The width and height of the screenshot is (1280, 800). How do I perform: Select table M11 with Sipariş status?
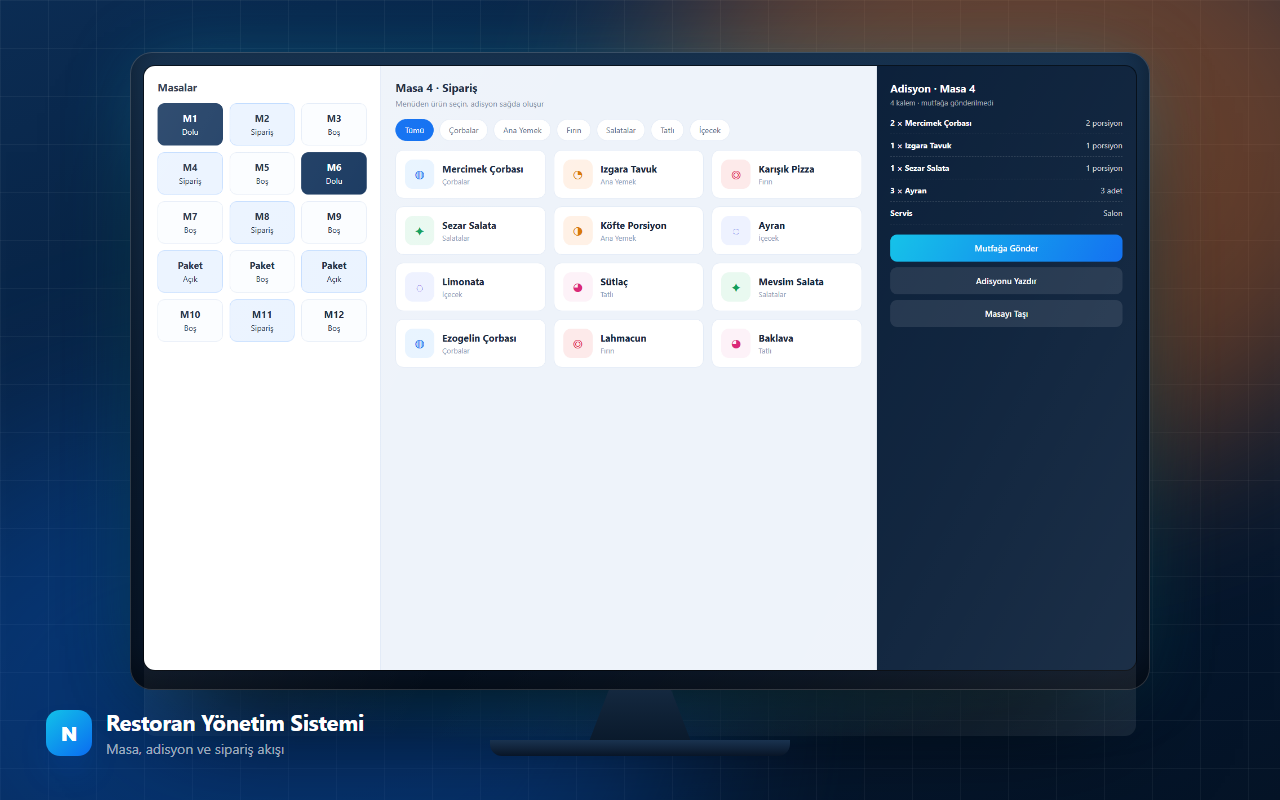point(262,320)
